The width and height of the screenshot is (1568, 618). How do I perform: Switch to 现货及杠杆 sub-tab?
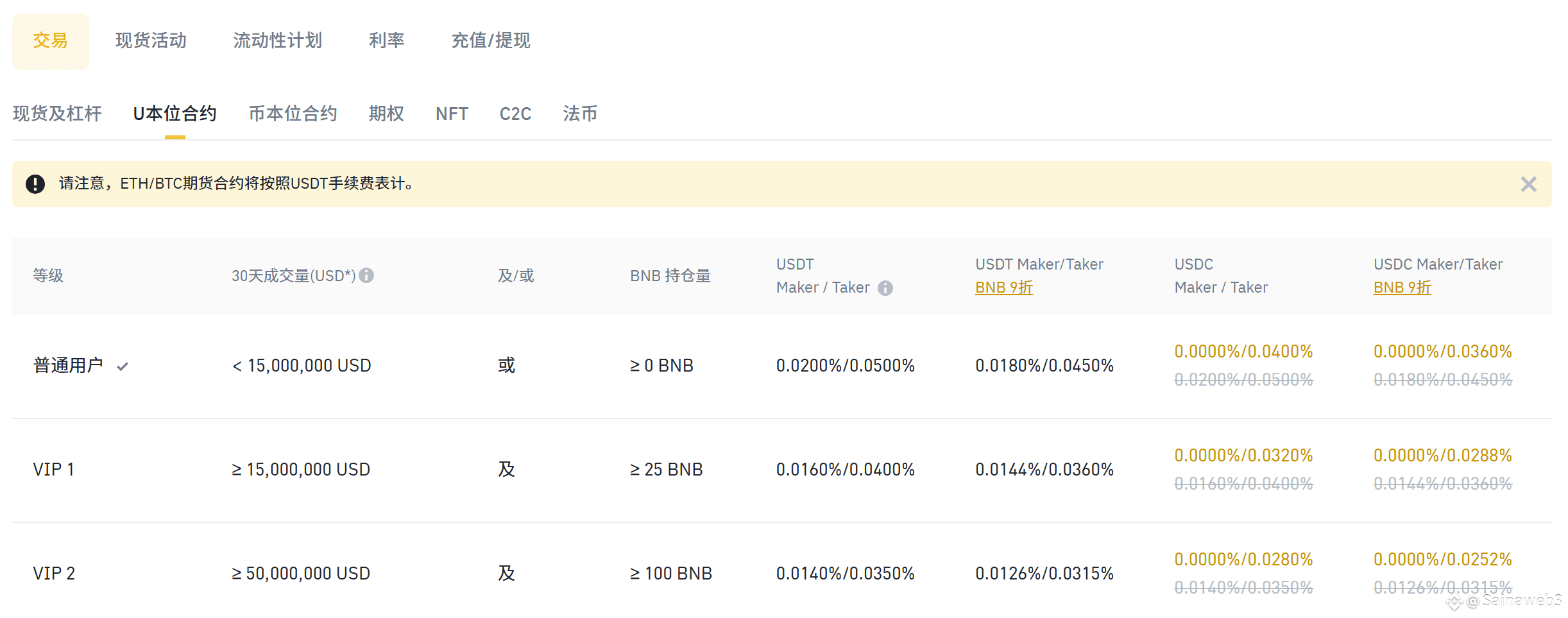point(57,114)
